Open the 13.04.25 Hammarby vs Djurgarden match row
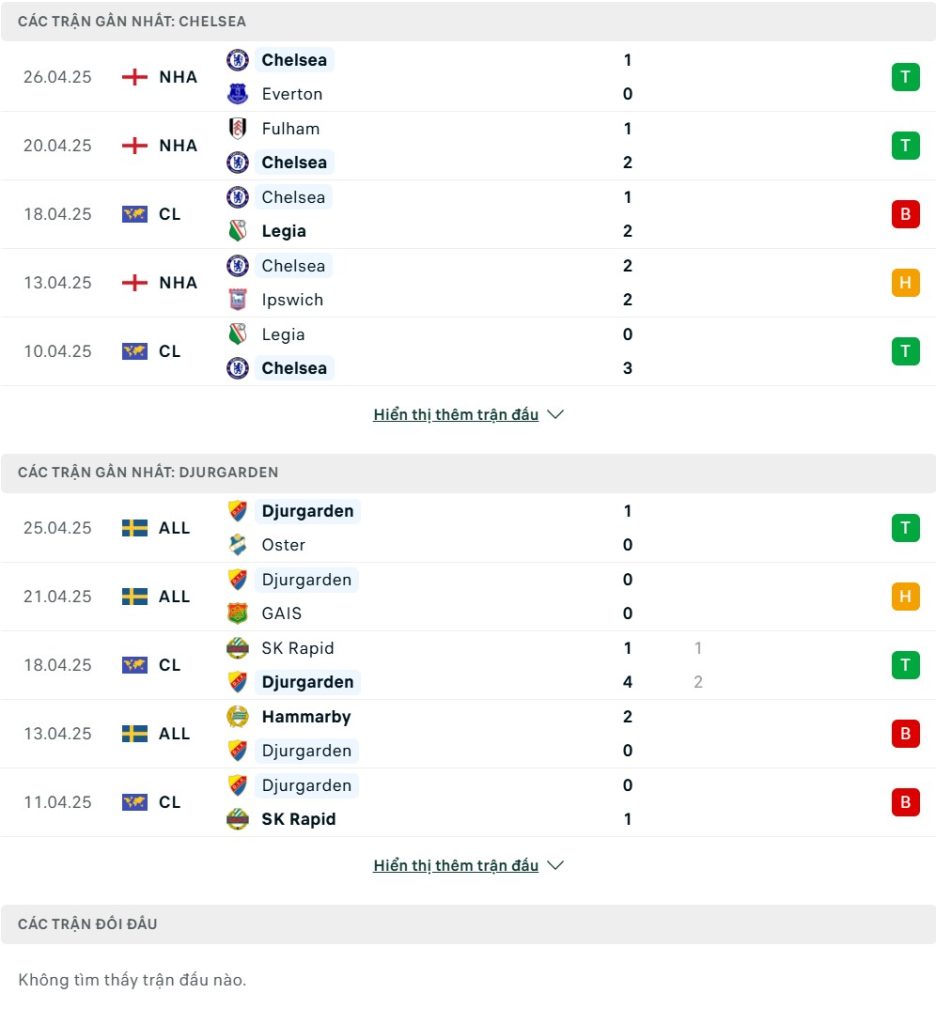936x1024 pixels. coord(468,733)
